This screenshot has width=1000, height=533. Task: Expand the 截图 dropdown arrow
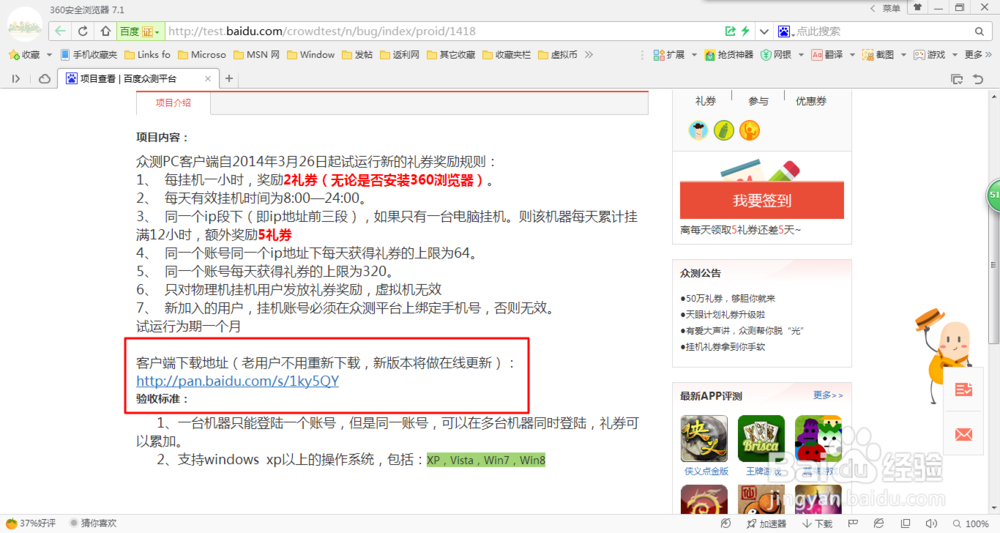[903, 55]
